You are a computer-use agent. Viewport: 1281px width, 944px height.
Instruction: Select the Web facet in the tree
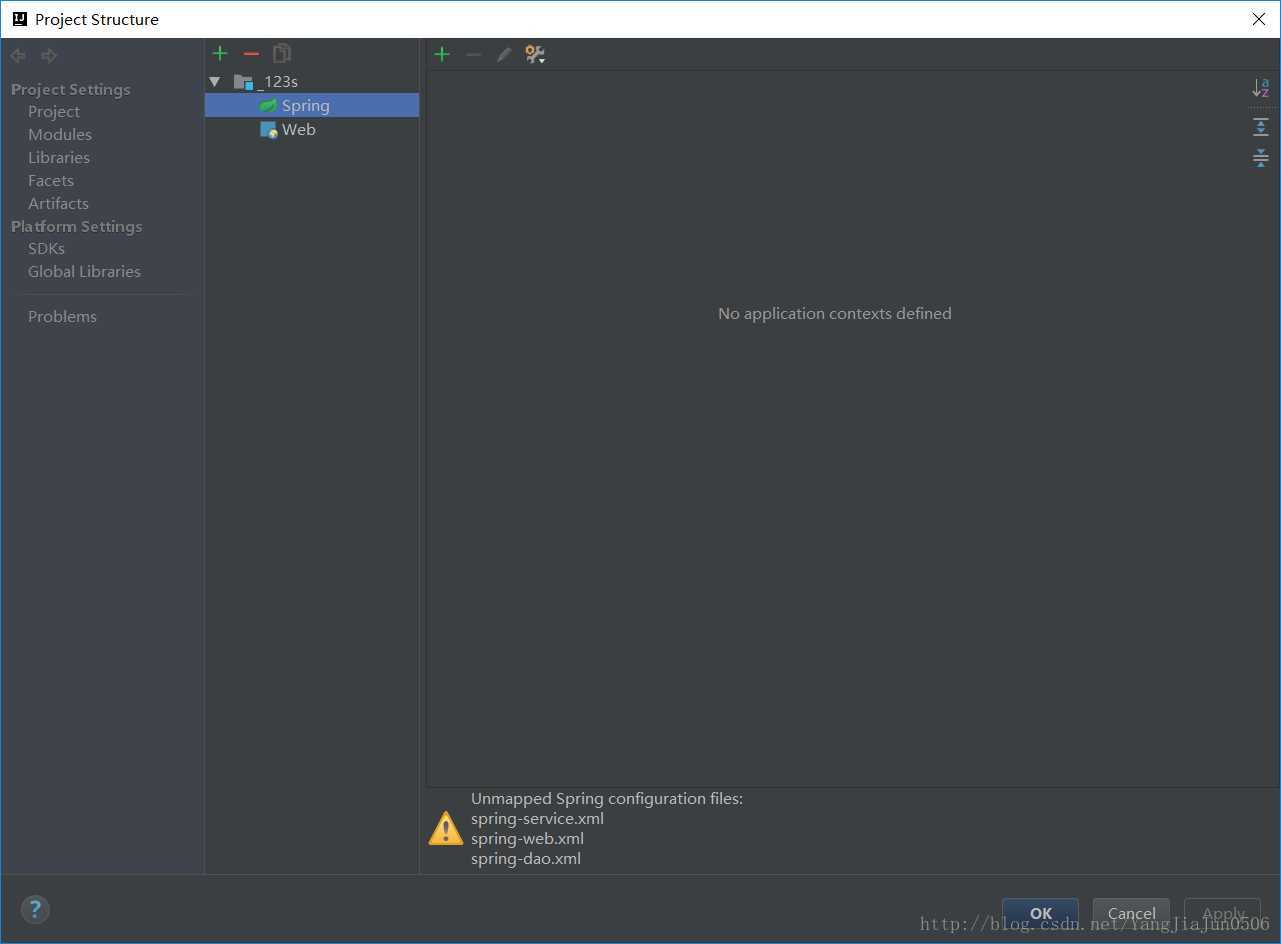click(x=312, y=129)
